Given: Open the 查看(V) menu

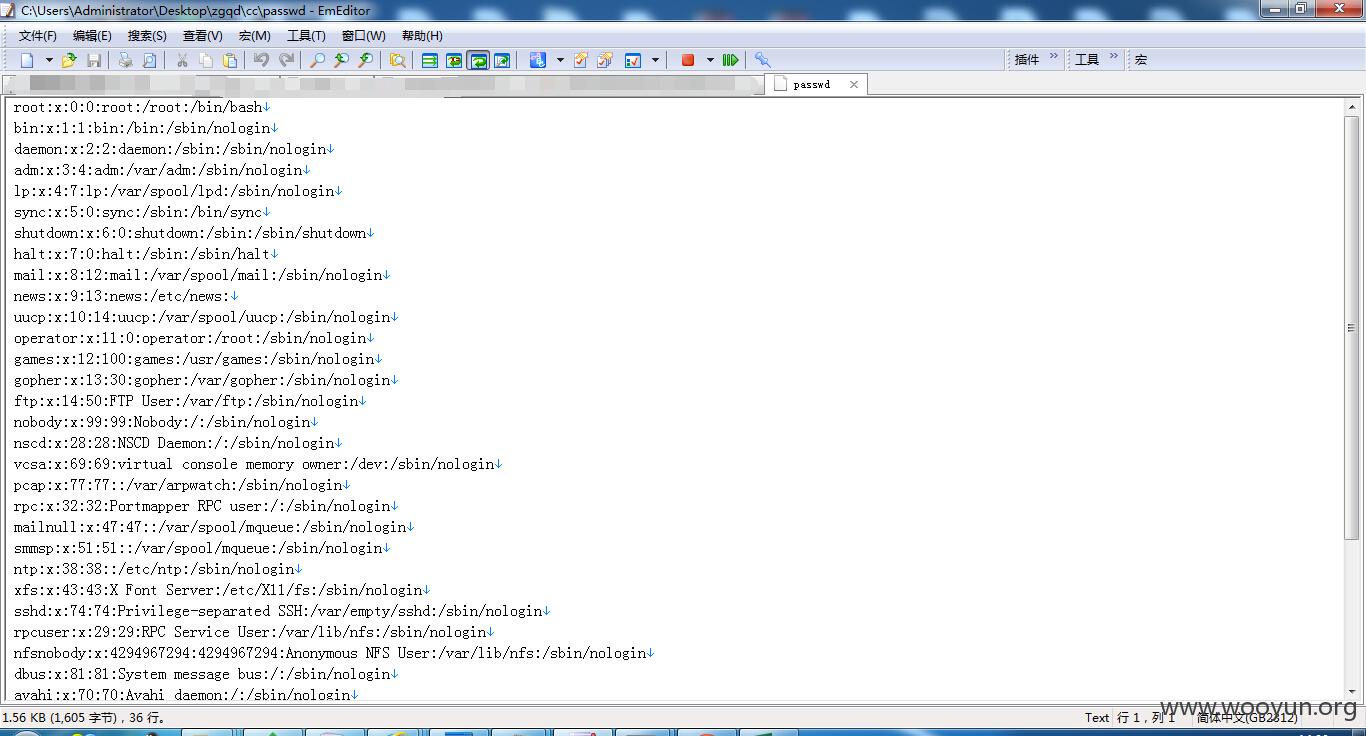Looking at the screenshot, I should (x=202, y=35).
